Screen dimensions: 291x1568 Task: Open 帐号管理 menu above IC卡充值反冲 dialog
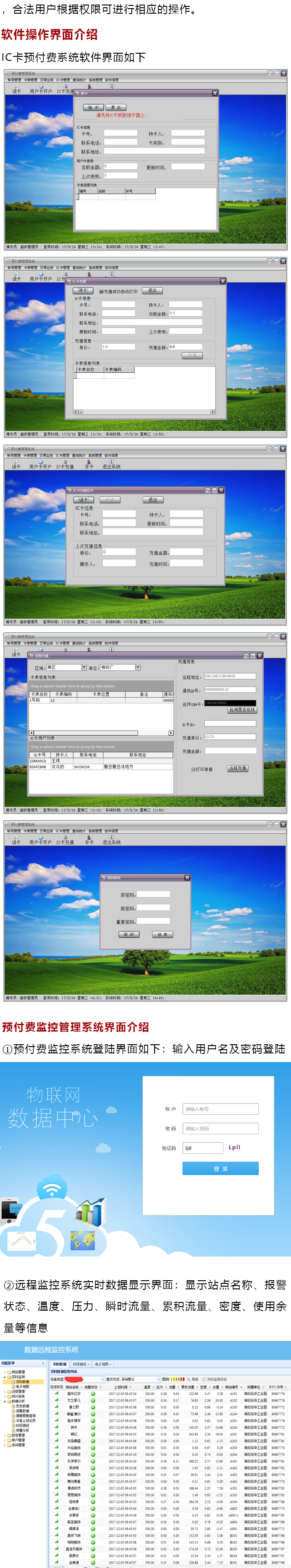13,455
